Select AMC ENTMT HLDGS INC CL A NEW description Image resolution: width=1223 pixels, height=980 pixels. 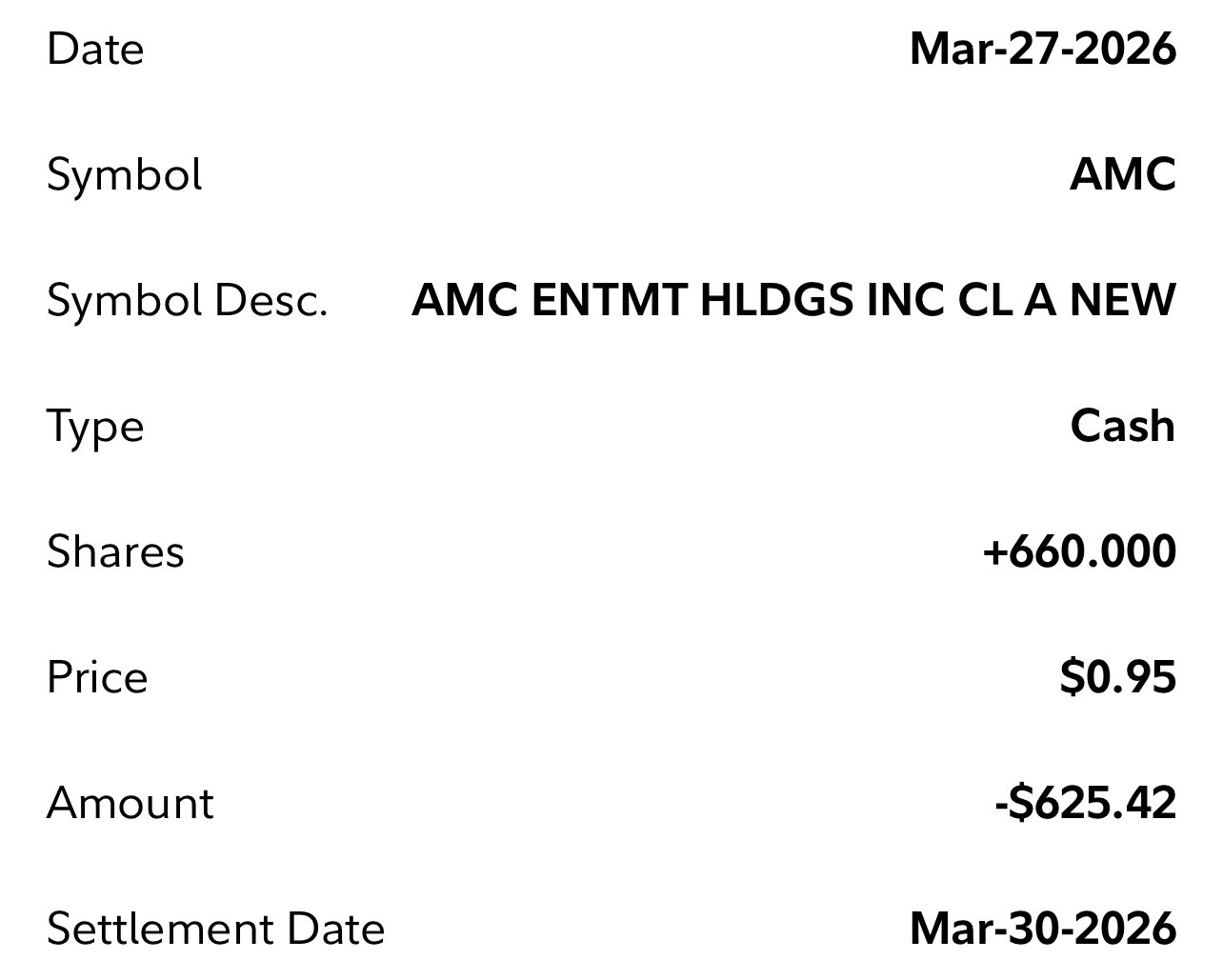(793, 301)
